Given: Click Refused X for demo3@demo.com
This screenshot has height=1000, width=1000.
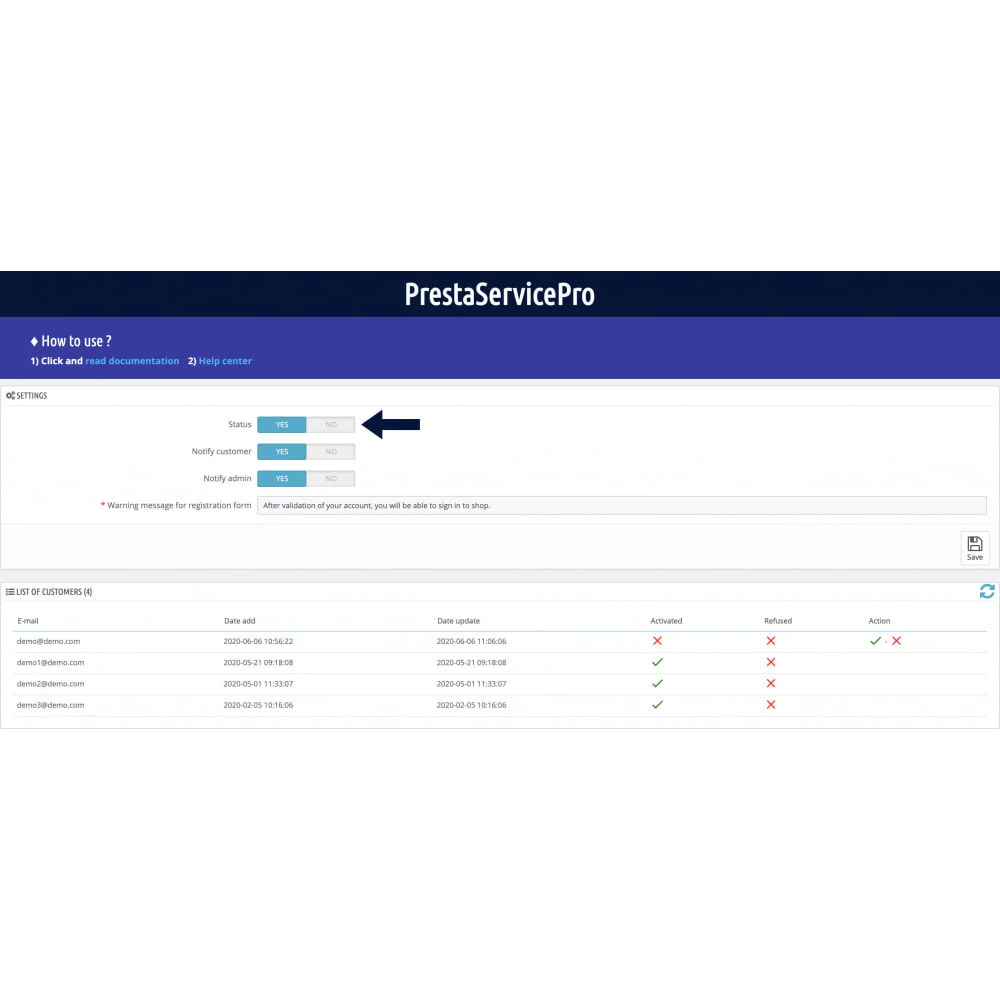Looking at the screenshot, I should (770, 705).
